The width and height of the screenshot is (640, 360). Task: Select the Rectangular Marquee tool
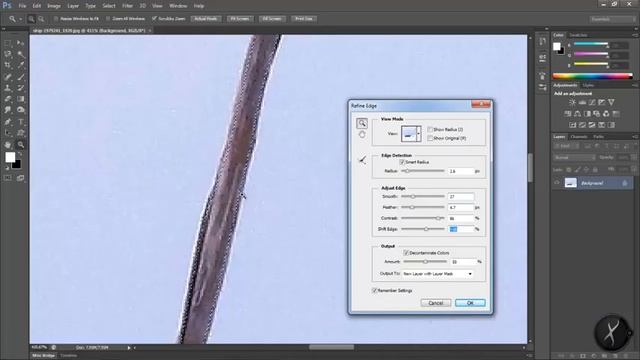[8, 43]
